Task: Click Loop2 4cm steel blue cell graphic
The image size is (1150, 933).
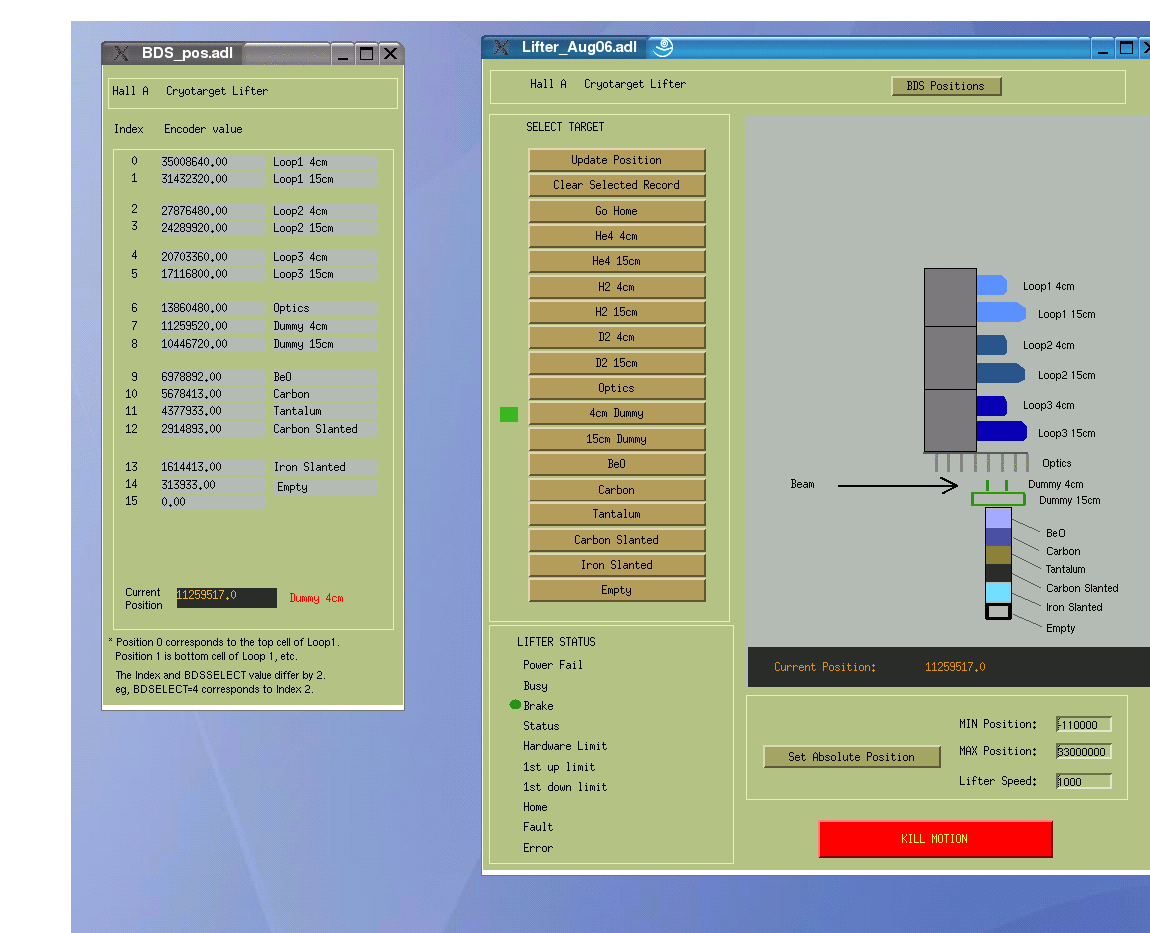Action: tap(992, 345)
